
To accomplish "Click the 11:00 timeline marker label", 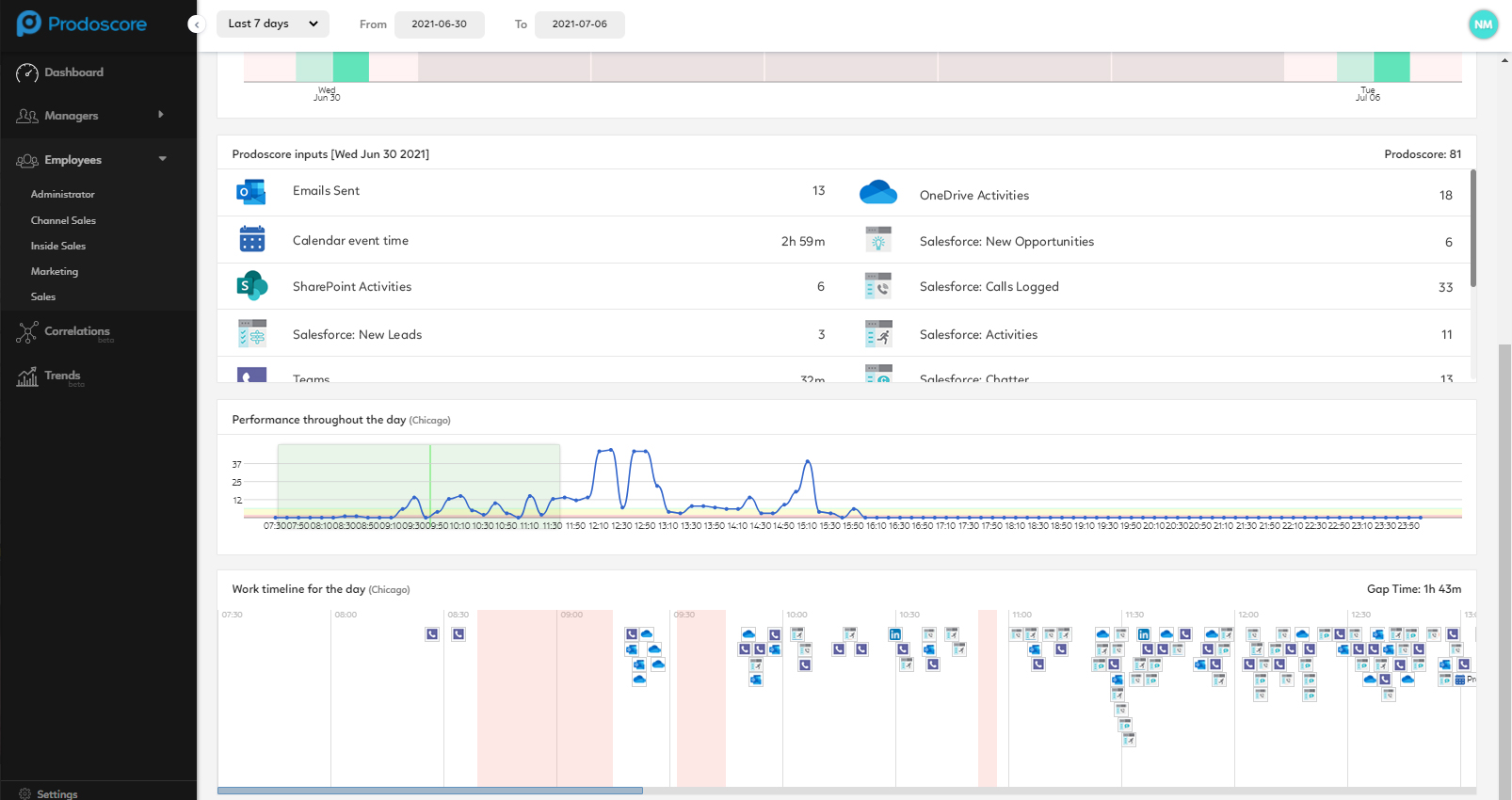I will (1022, 615).
